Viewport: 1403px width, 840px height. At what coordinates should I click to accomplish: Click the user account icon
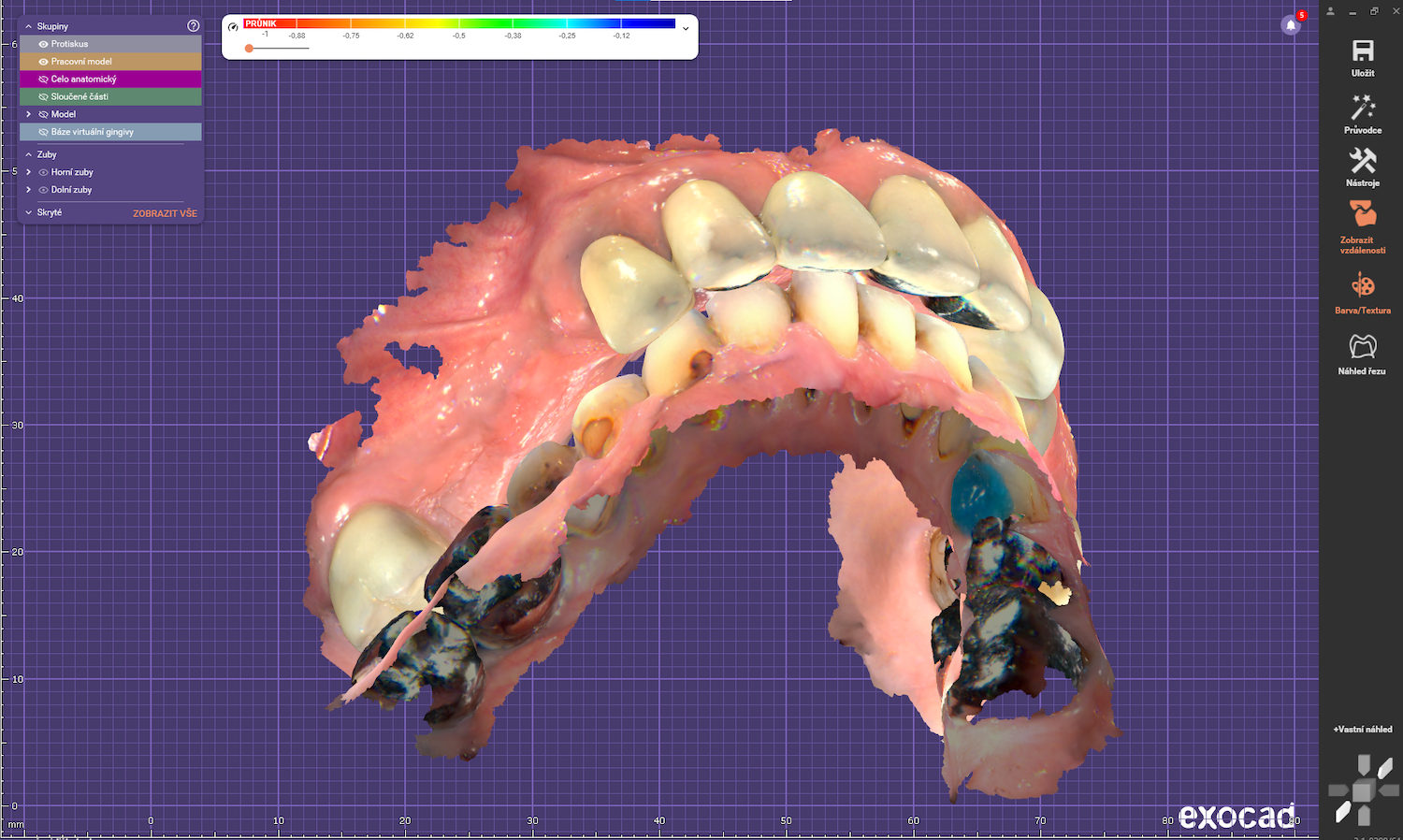[1330, 11]
